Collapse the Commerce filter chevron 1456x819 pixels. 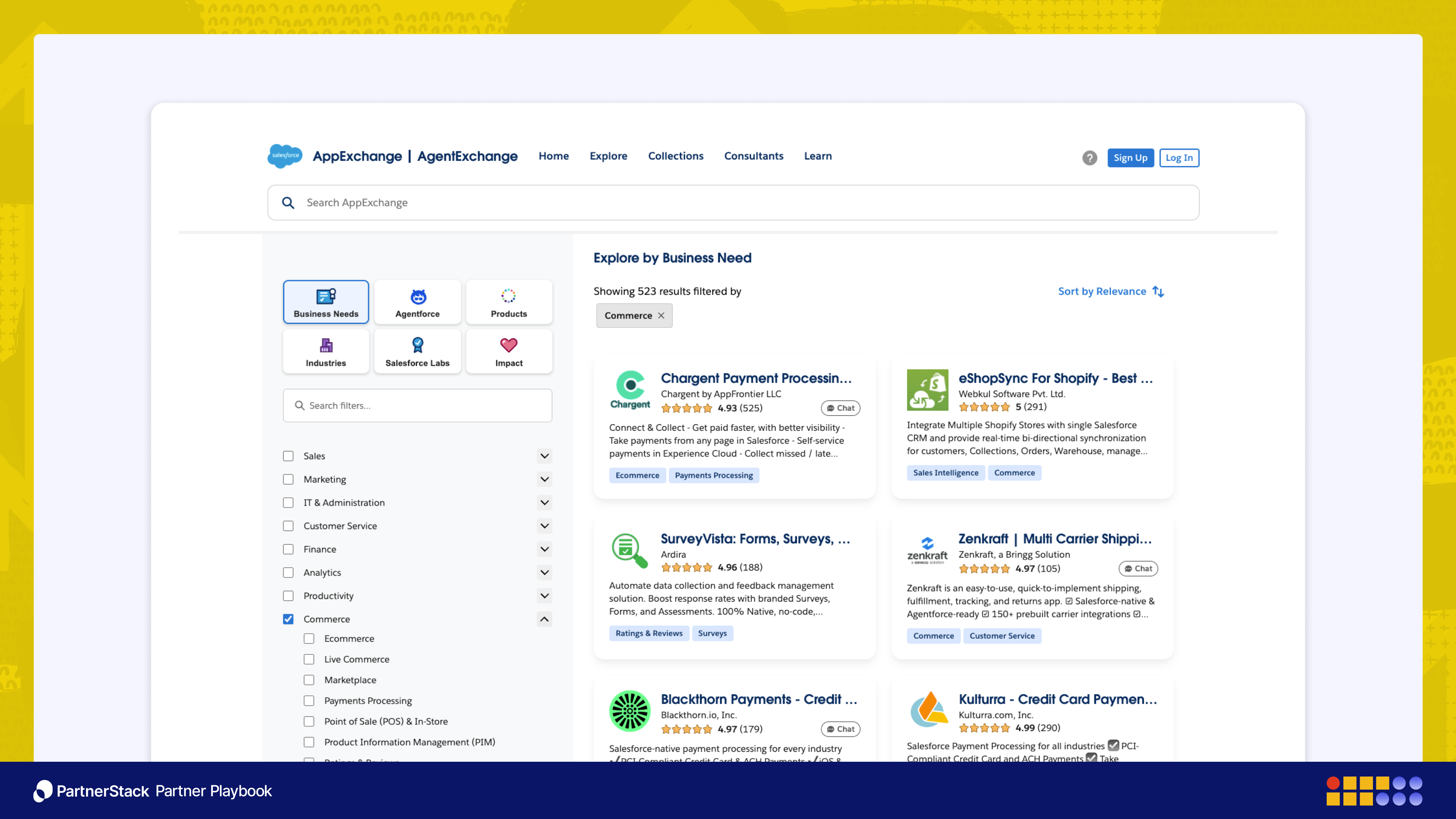click(544, 619)
